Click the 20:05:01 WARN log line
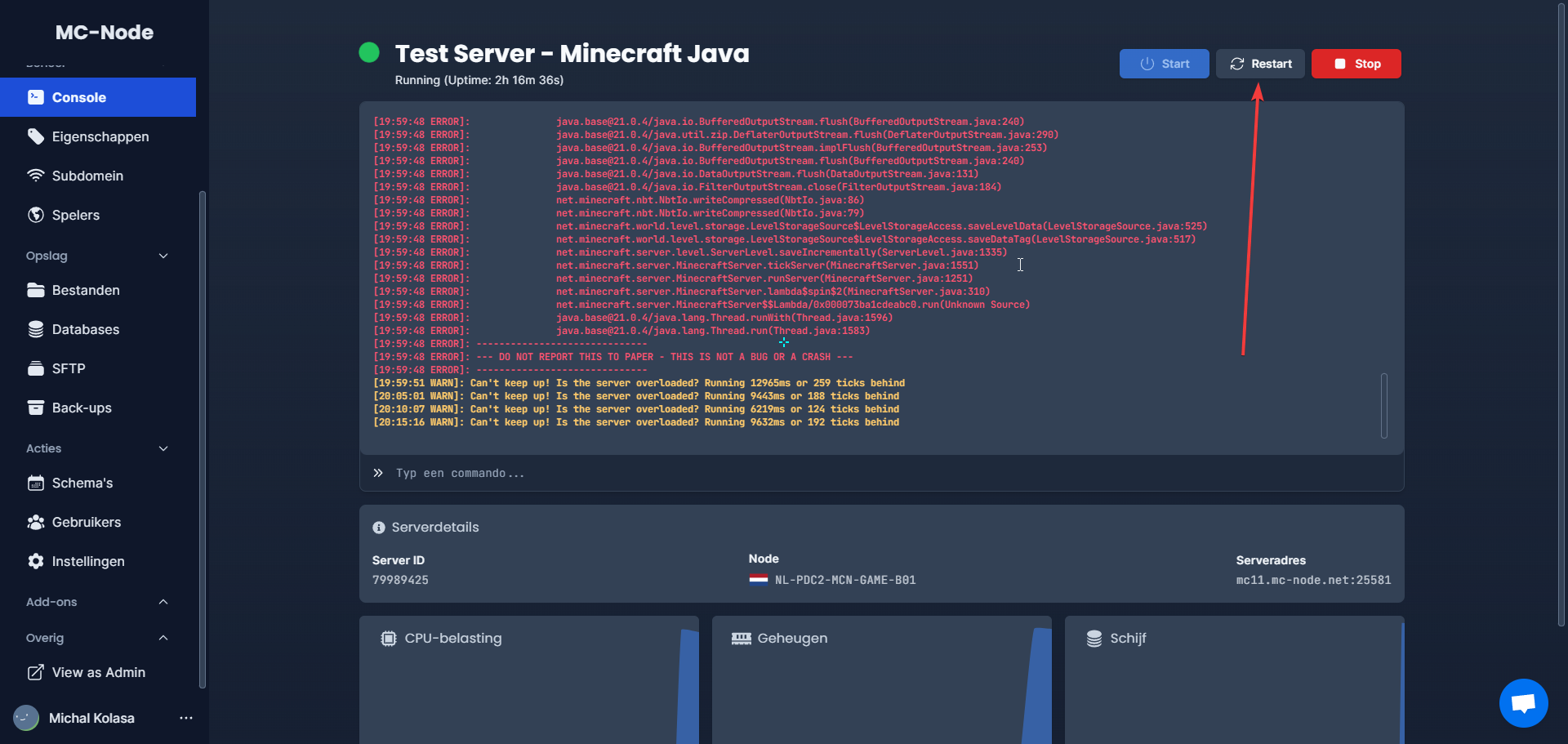The height and width of the screenshot is (744, 1568). coord(636,396)
